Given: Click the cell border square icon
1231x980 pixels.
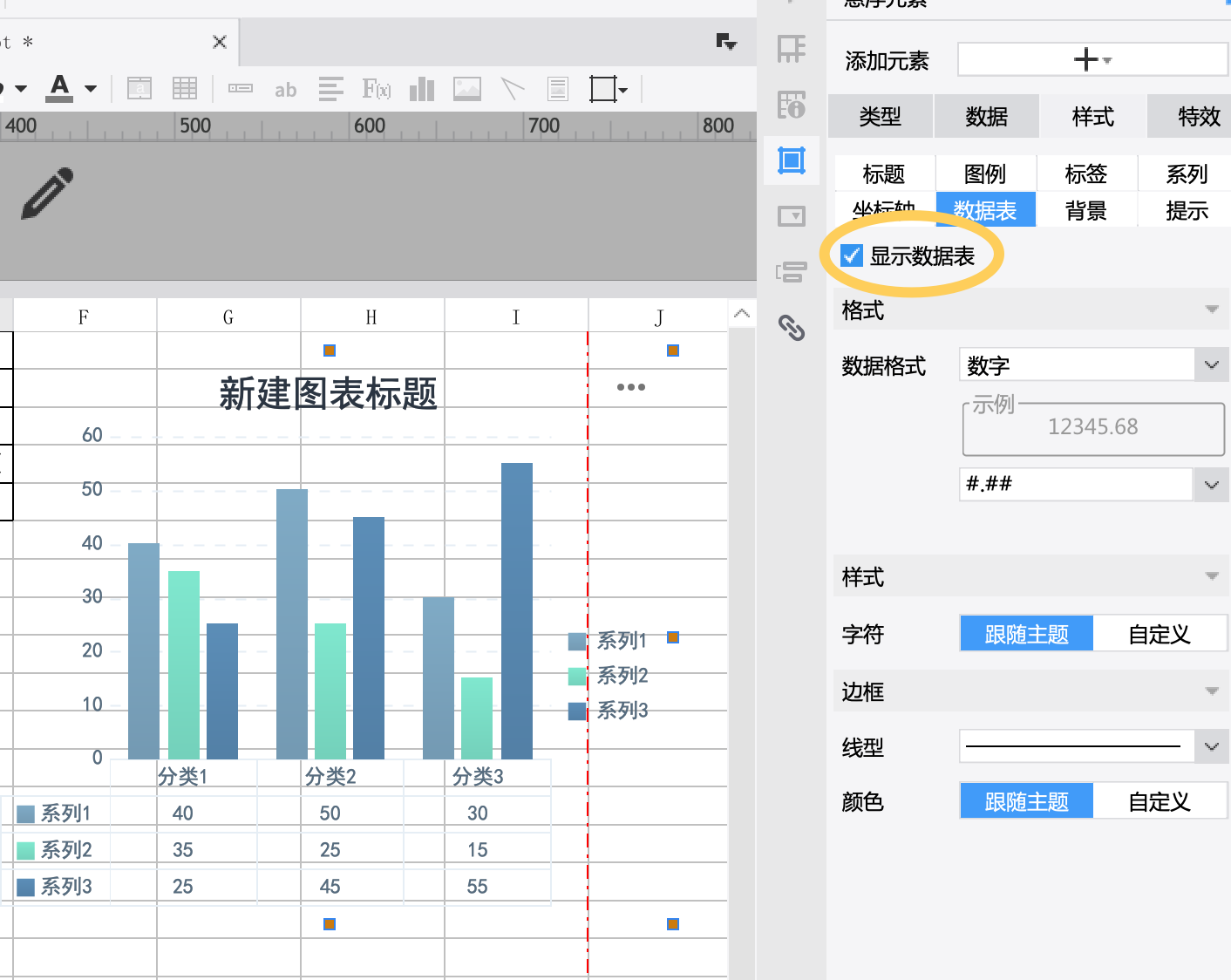Looking at the screenshot, I should (x=602, y=89).
